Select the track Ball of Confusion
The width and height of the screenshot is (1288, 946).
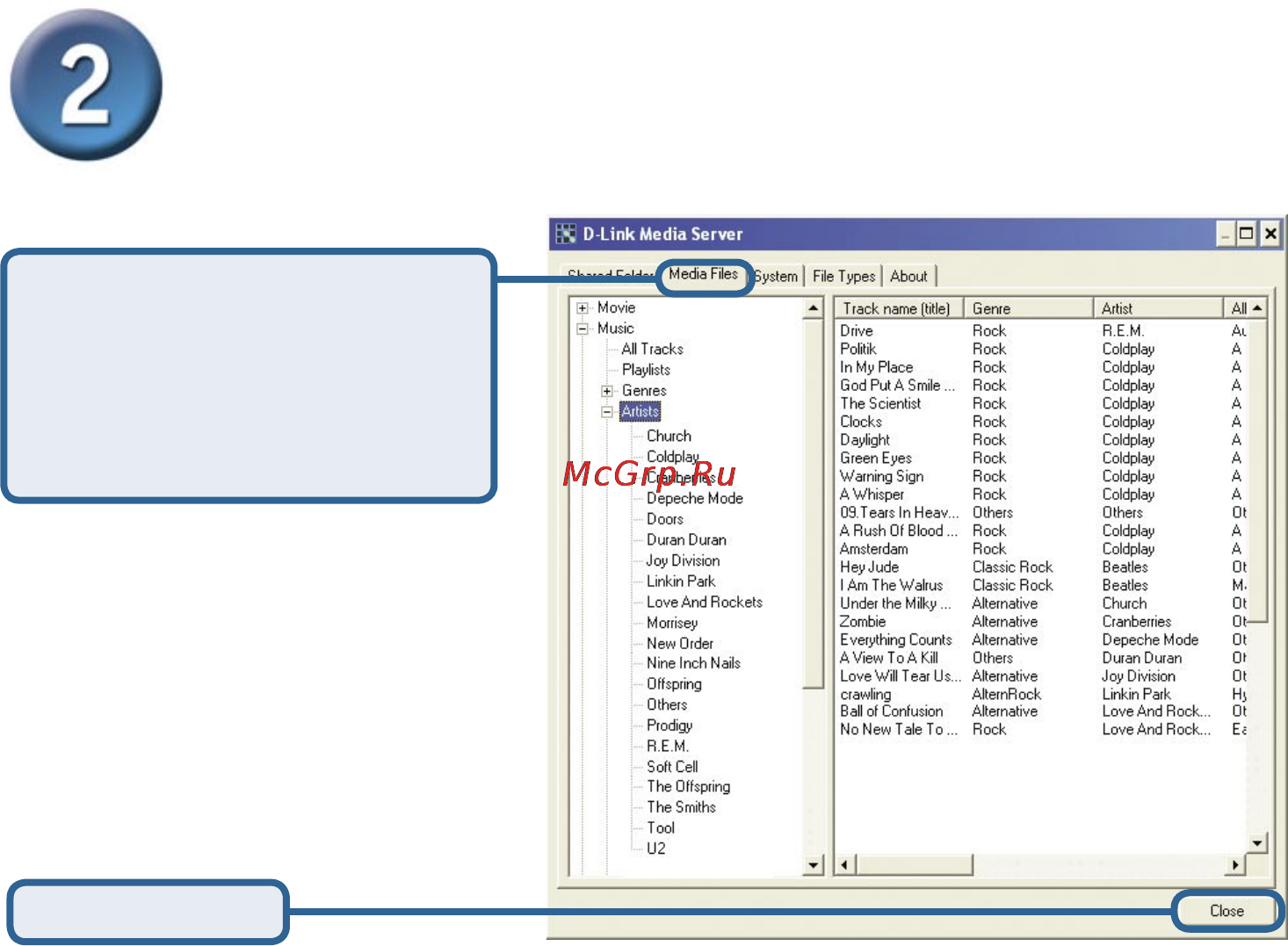[892, 711]
